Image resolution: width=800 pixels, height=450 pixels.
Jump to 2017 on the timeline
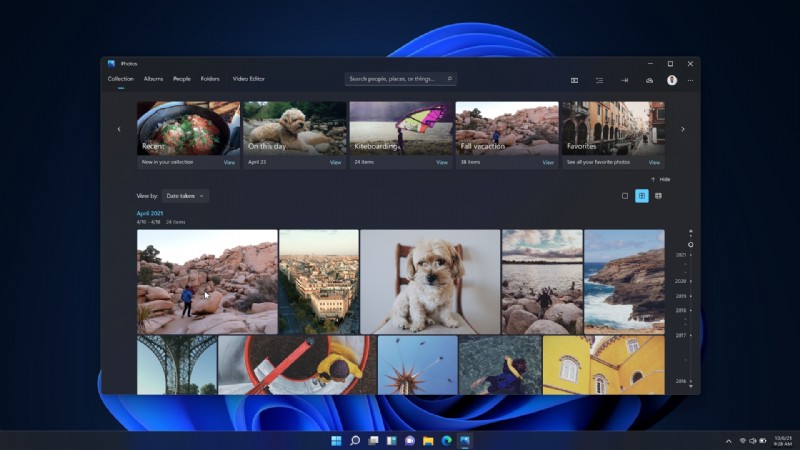pos(681,335)
